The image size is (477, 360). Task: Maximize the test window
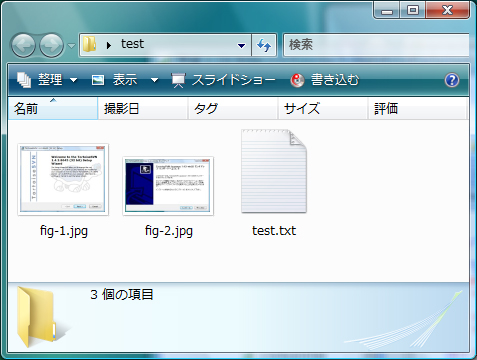(x=413, y=10)
